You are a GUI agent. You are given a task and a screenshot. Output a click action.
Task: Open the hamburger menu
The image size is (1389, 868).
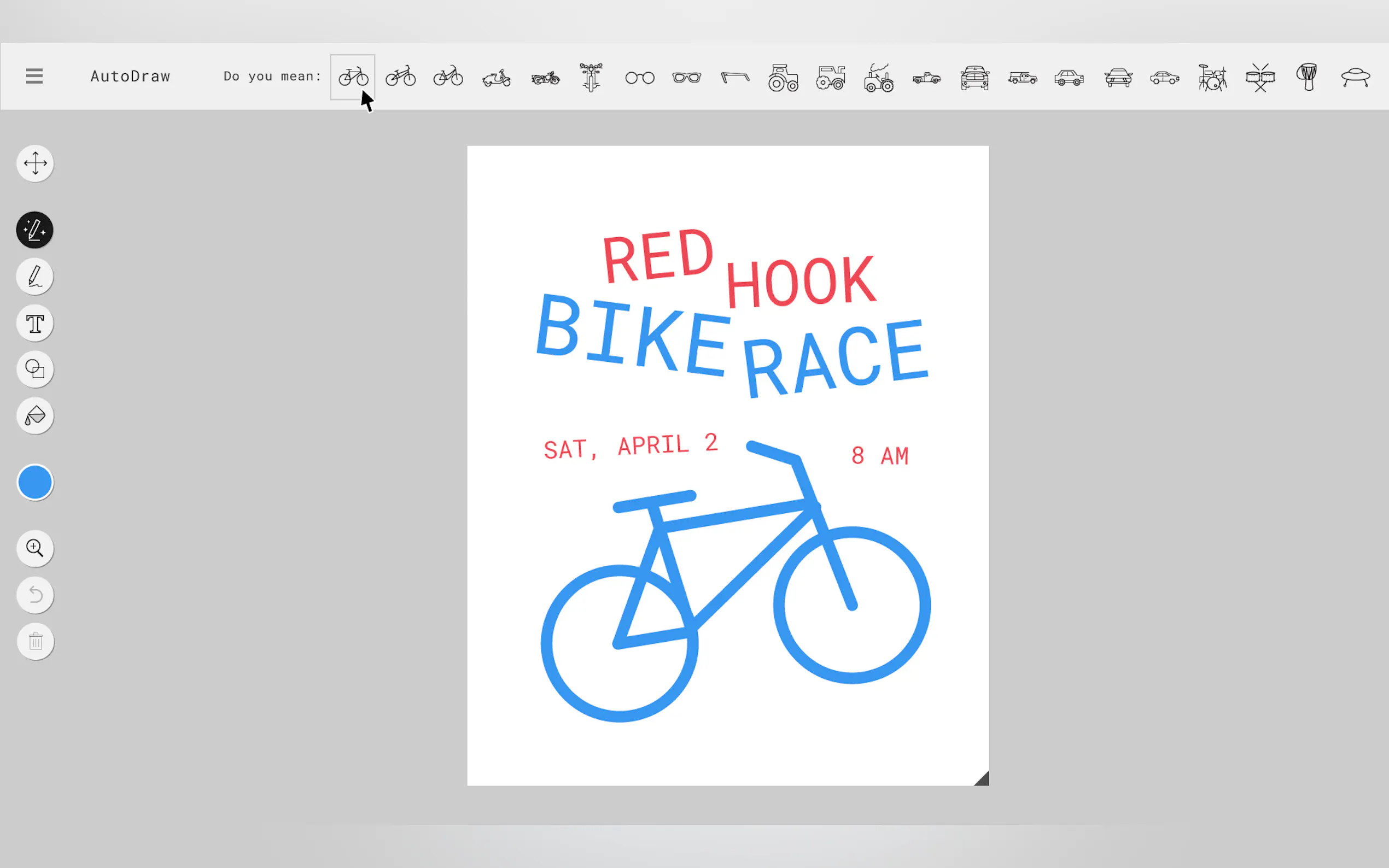point(34,76)
